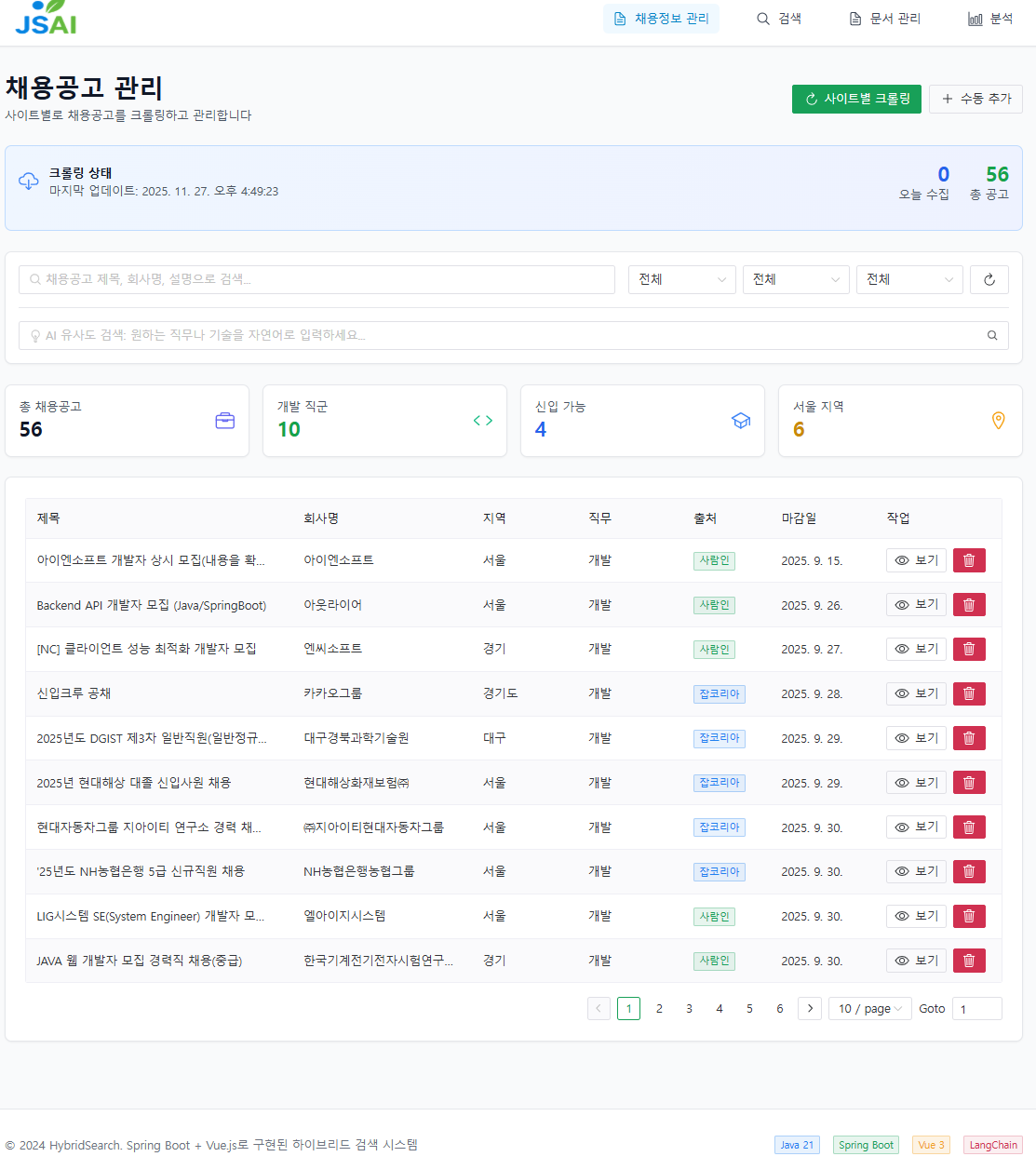1036x1170 pixels.
Task: Click the eye 보기 button for 아이엔소프트 row
Action: click(x=916, y=559)
